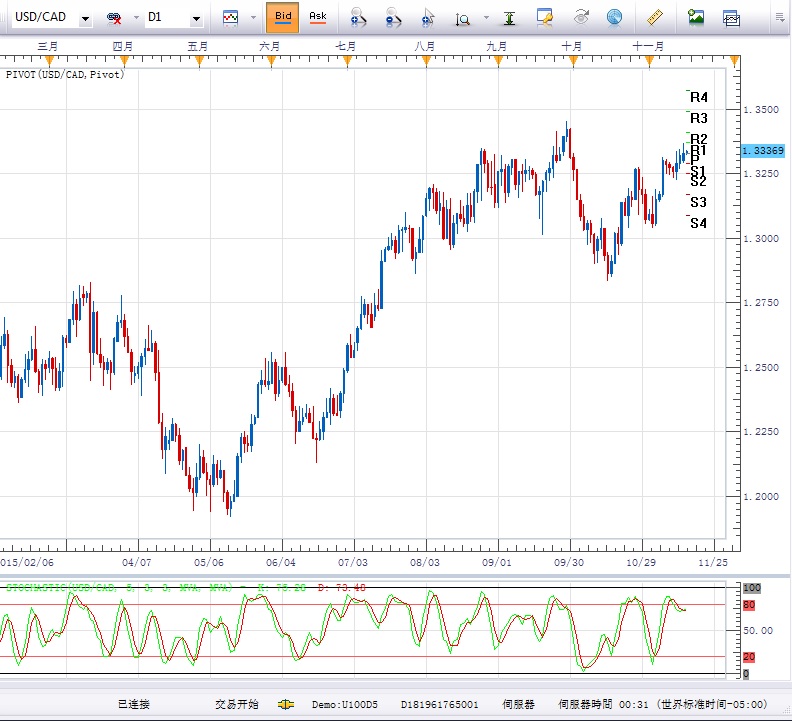Select the ruler measurement tool

655,17
